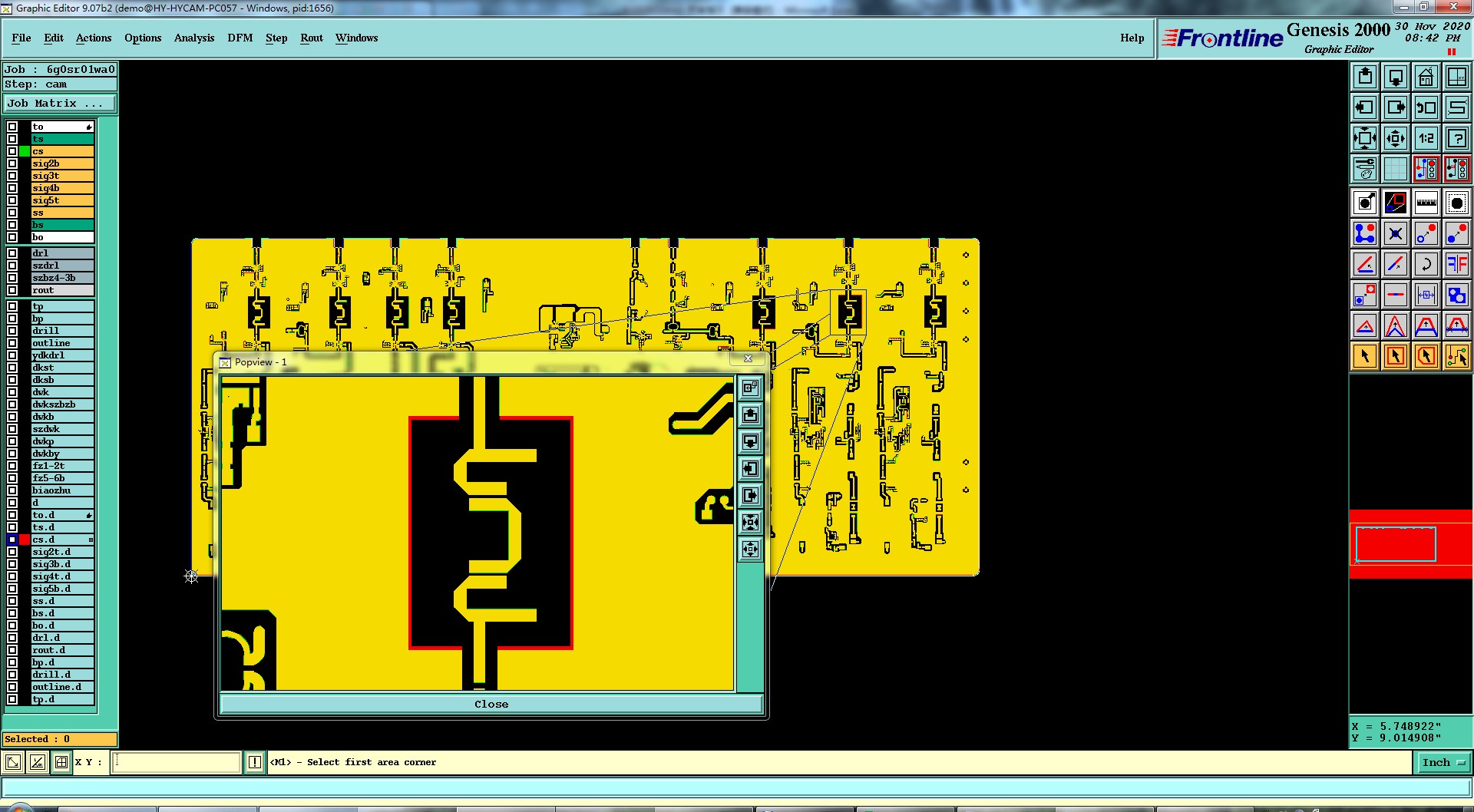The width and height of the screenshot is (1474, 812).
Task: Click the mirror F icon
Action: [1457, 264]
